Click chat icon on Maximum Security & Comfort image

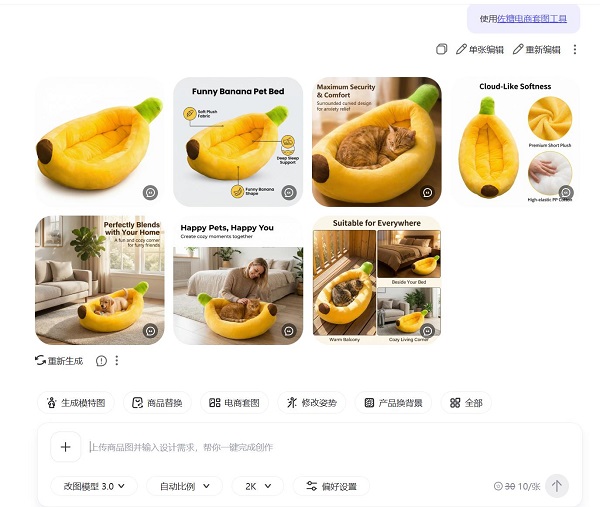[427, 192]
